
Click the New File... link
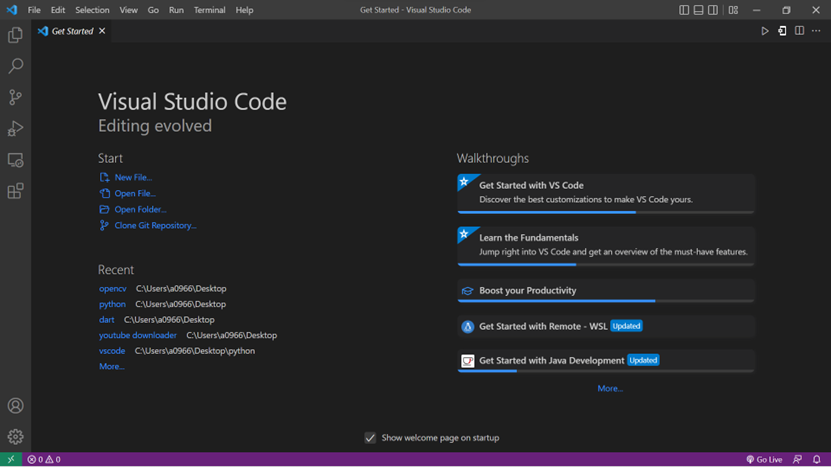[x=133, y=178]
